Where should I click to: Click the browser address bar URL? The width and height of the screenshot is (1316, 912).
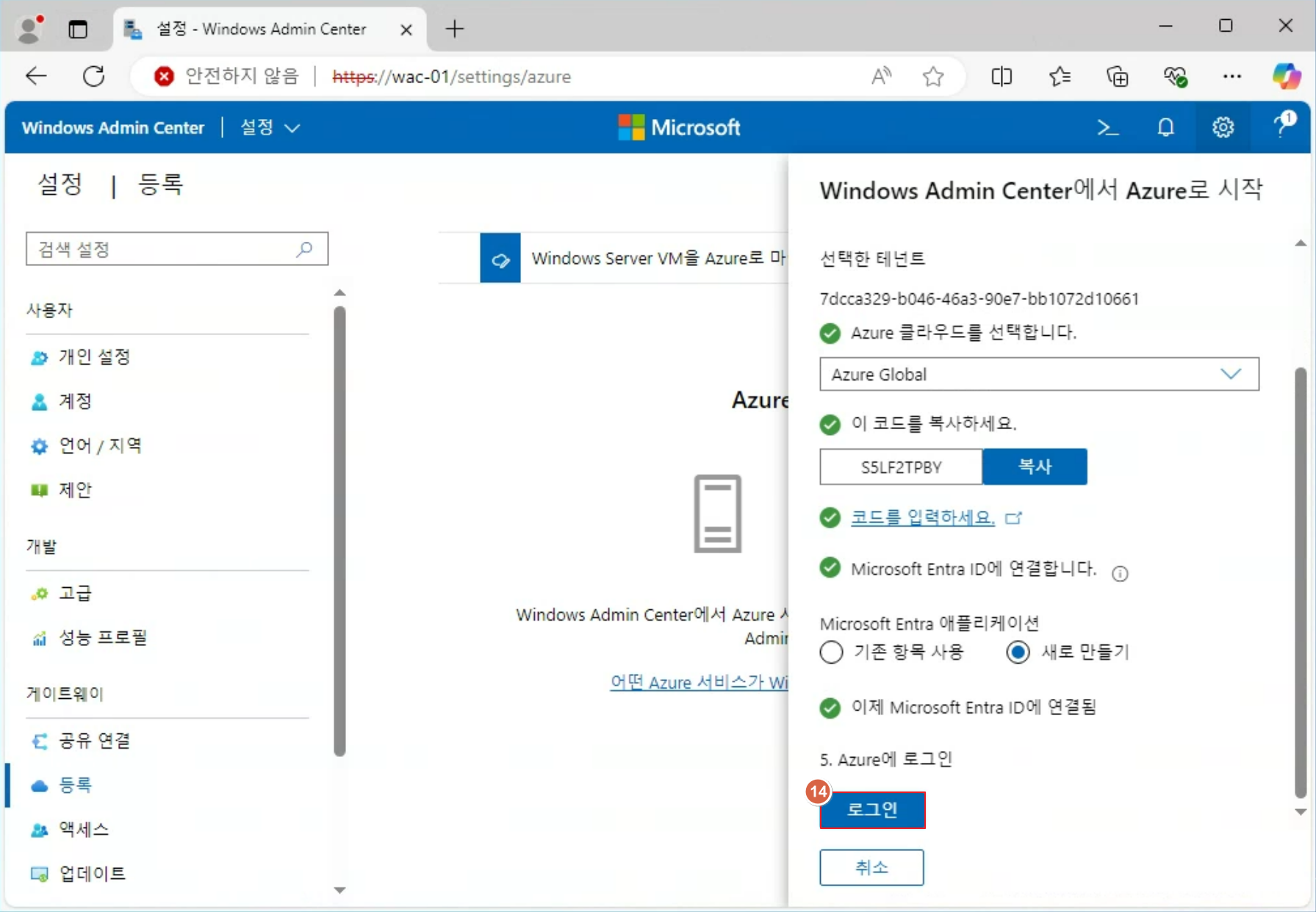451,76
